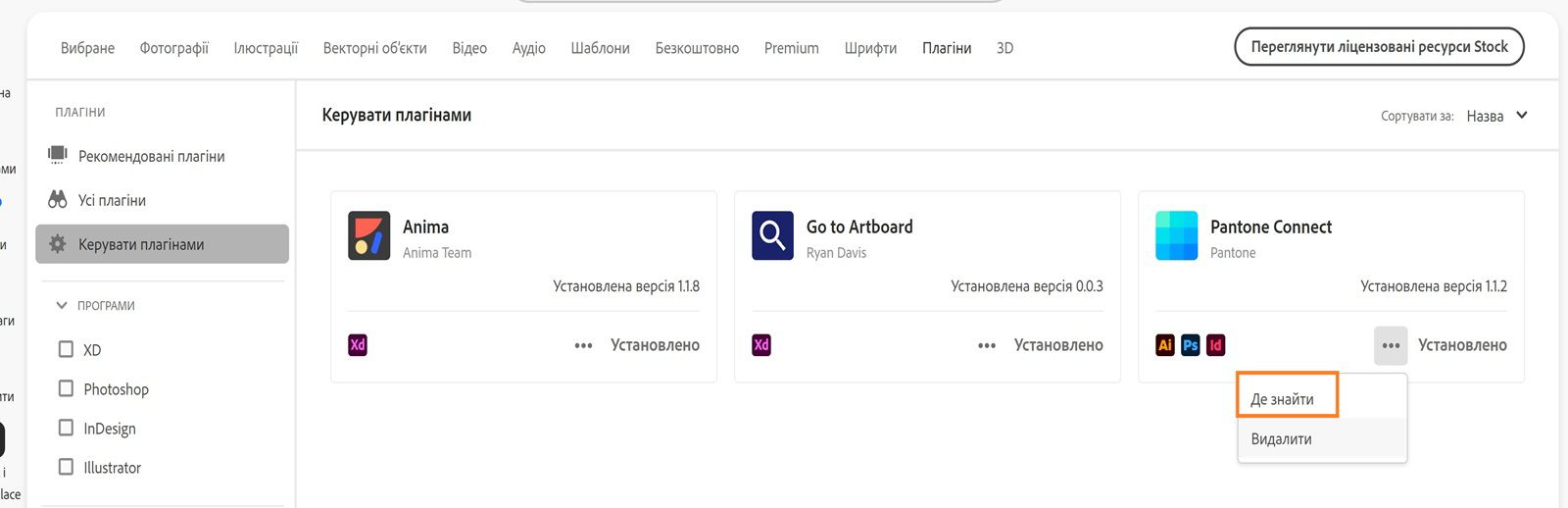The width and height of the screenshot is (1568, 508).
Task: Toggle more options menu for Pantone Connect
Action: [1391, 345]
